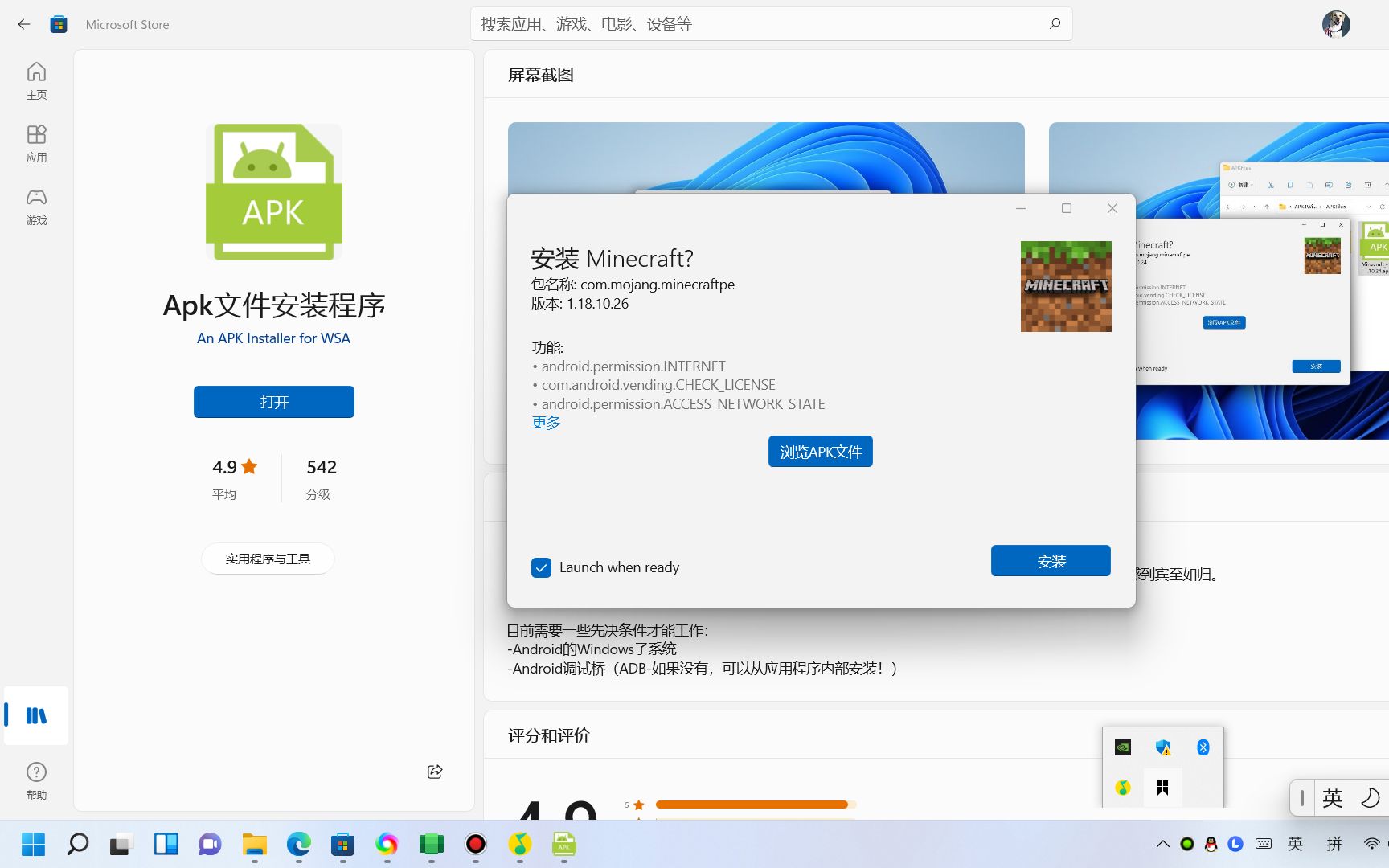Click the Bluetooth icon in the tray popup
The image size is (1389, 868).
pyautogui.click(x=1203, y=747)
